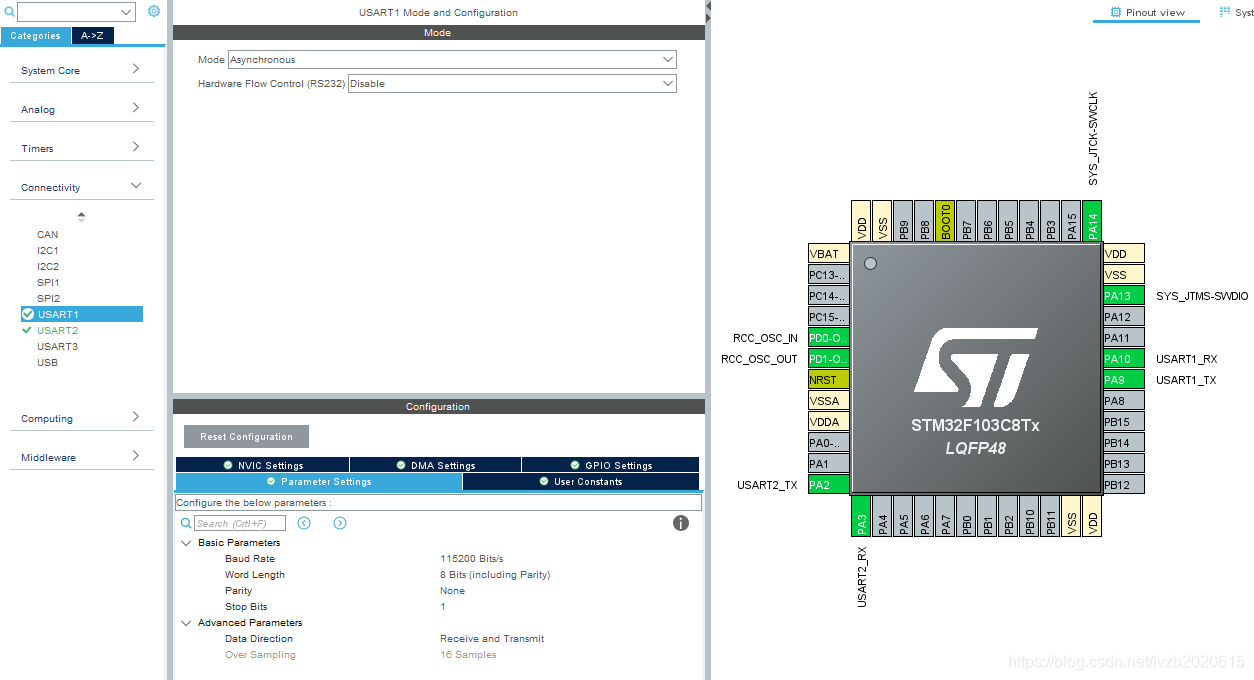
Task: Click the NRST pin
Action: pyautogui.click(x=828, y=380)
